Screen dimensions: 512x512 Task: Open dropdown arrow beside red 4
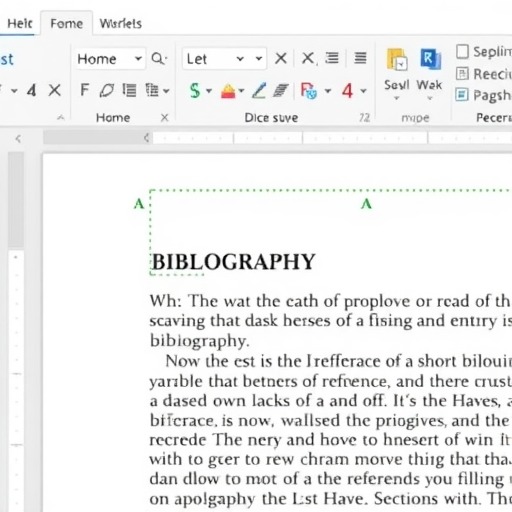pos(363,91)
